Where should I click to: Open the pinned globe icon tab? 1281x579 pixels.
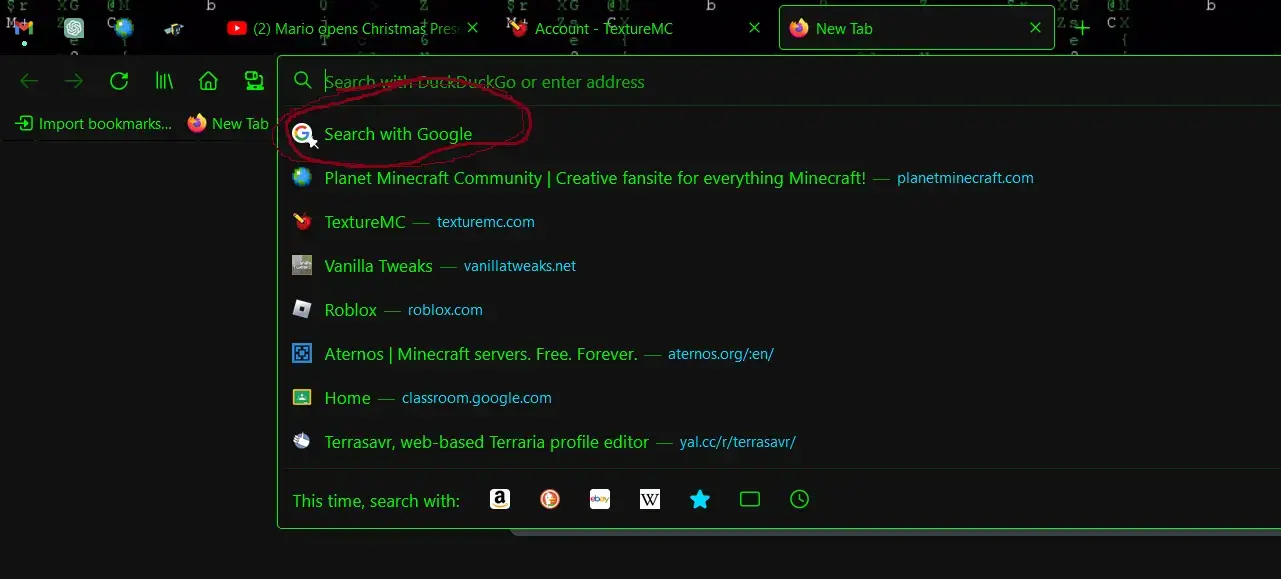coord(124,28)
